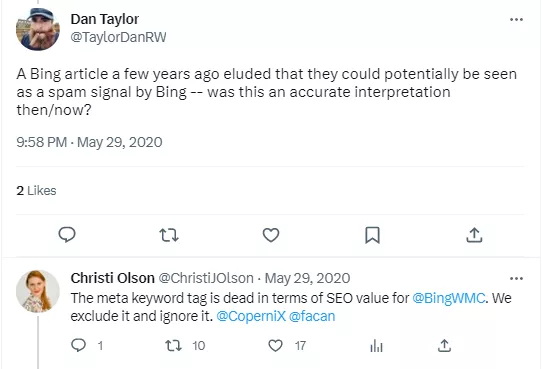Open more options on Christi Olson's reply
The image size is (542, 369).
coord(516,278)
